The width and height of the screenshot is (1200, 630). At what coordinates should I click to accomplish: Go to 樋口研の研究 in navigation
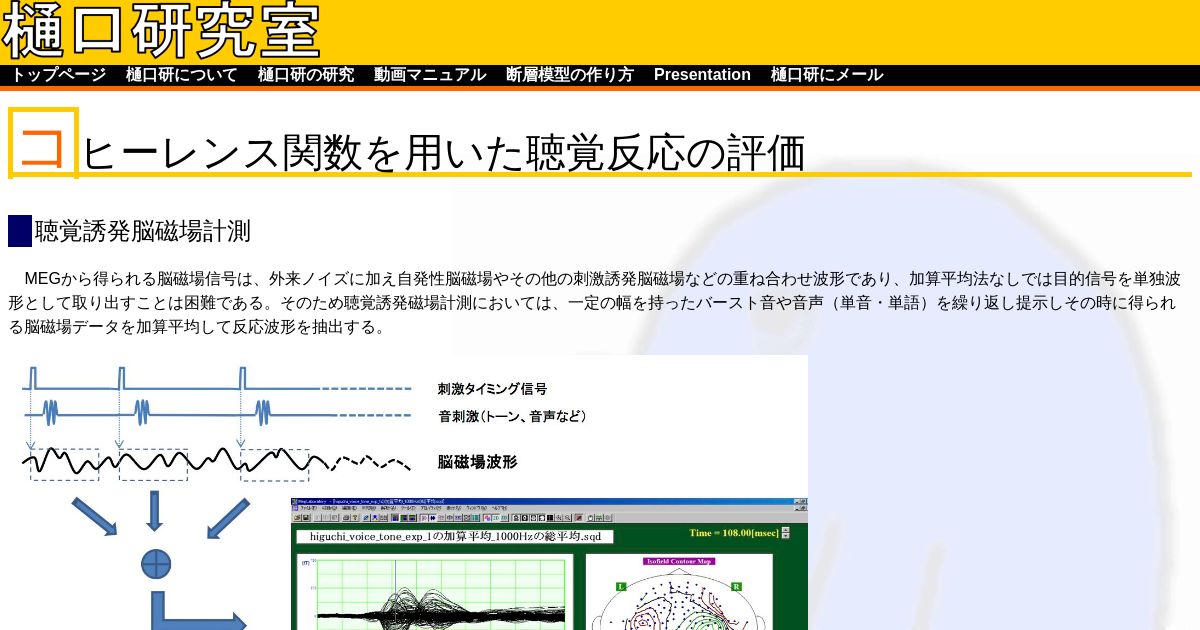coord(306,75)
